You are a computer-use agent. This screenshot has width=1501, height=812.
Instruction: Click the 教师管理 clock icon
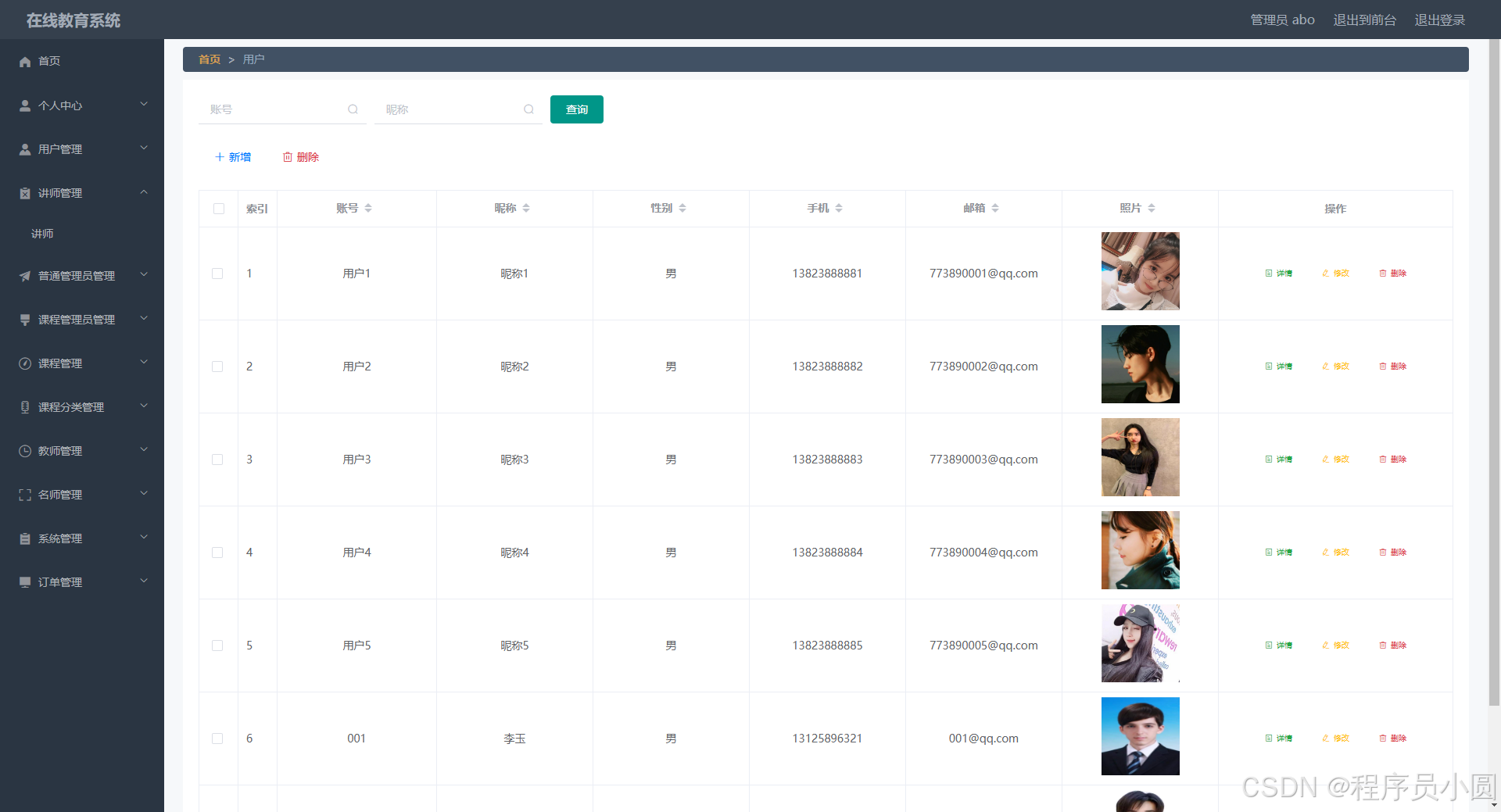click(x=25, y=451)
